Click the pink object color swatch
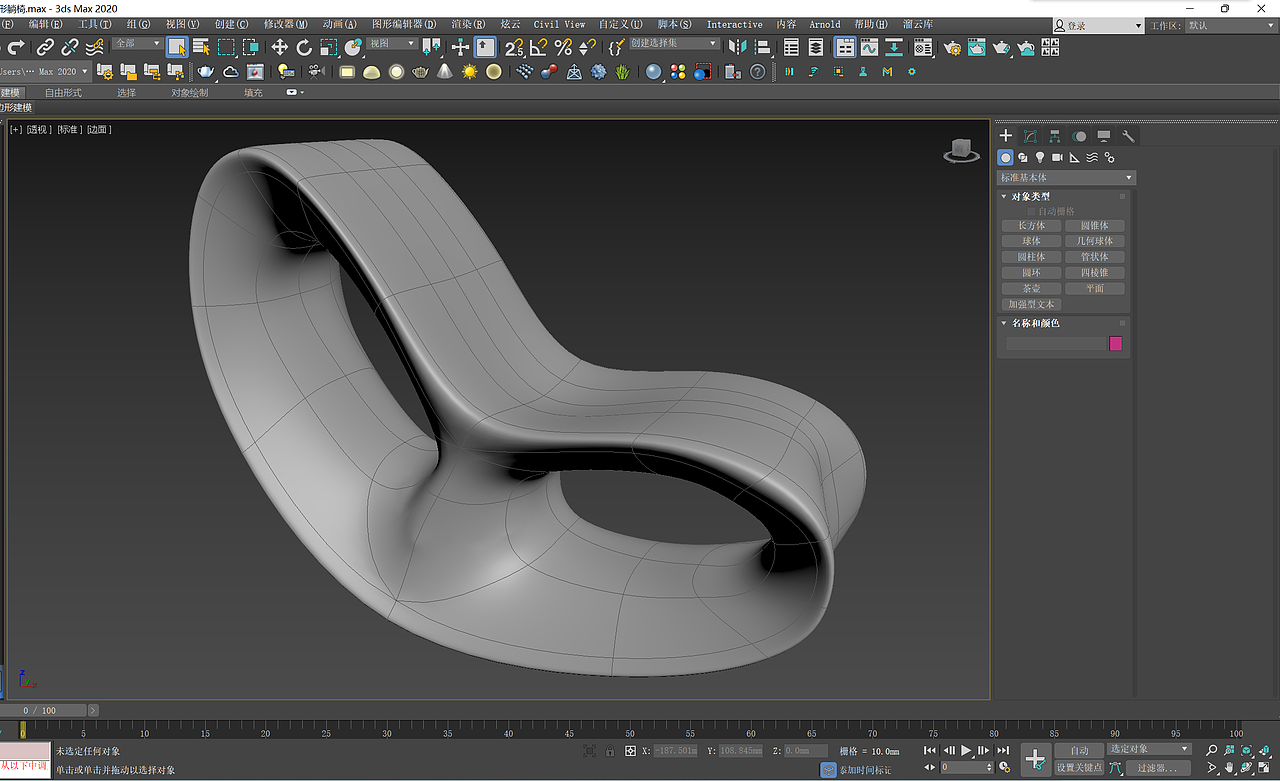The image size is (1280, 781). 1116,344
